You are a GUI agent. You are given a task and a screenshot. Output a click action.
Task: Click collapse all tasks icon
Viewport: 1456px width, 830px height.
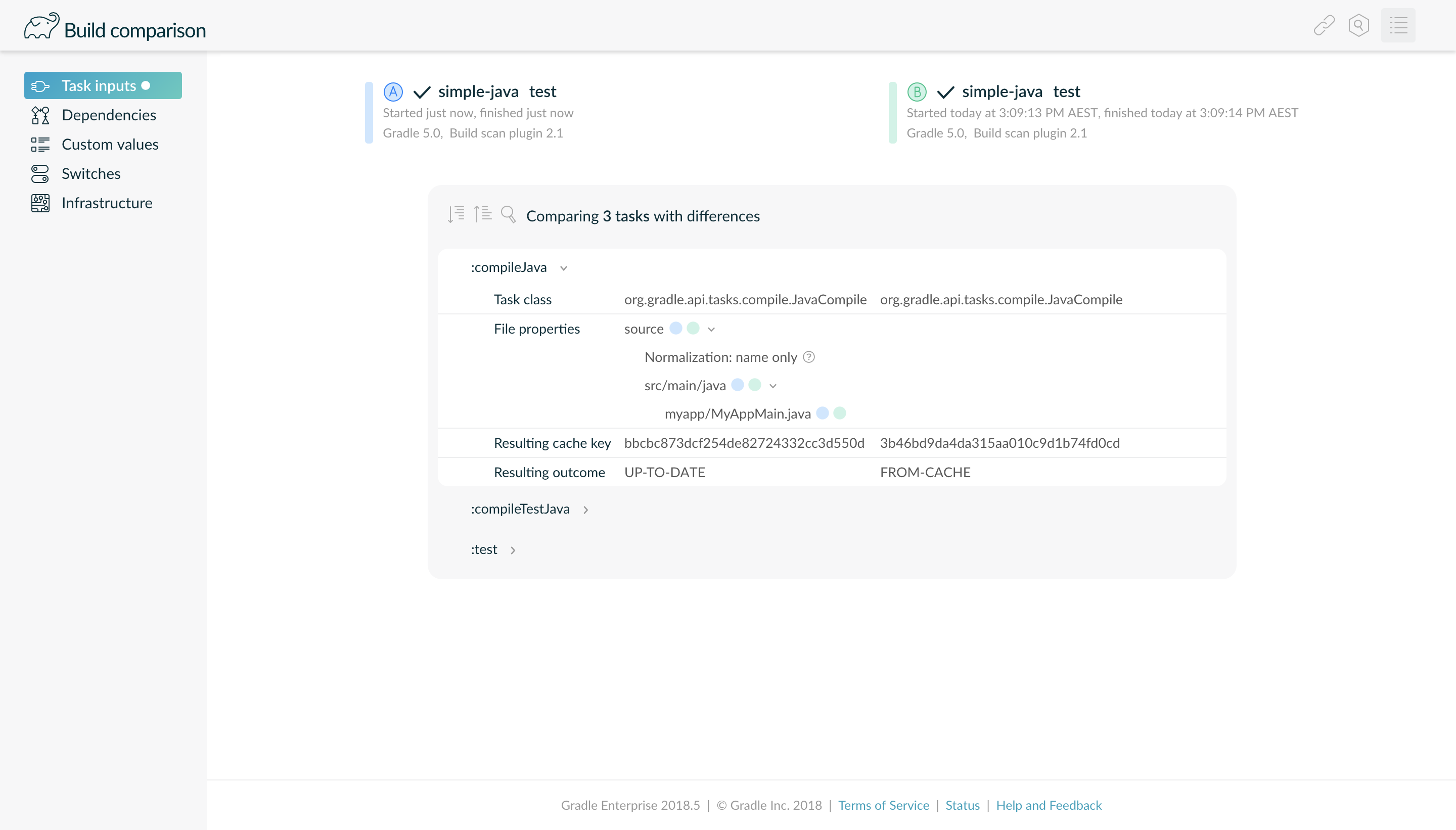483,214
